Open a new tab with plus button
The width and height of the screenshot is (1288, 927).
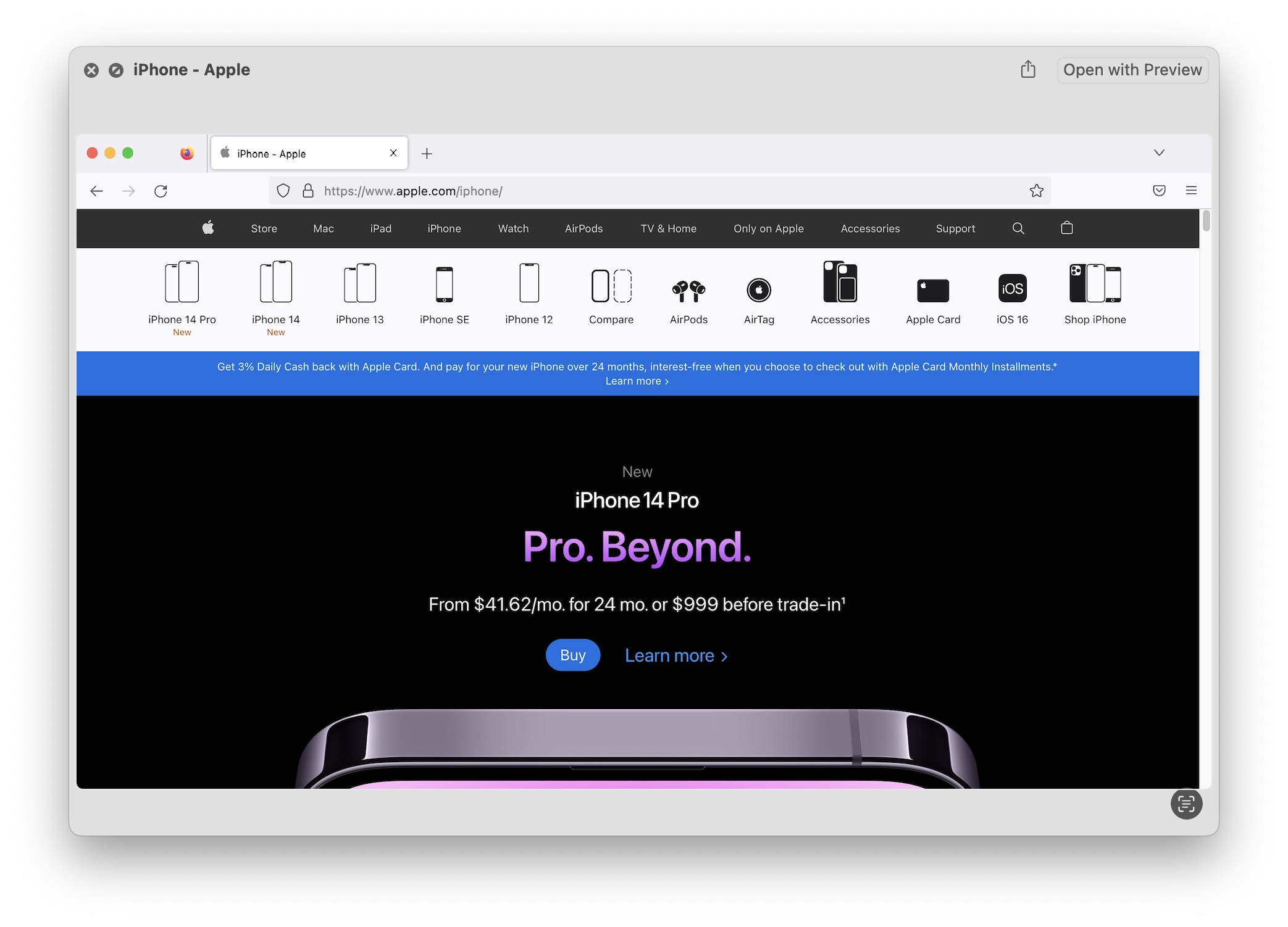coord(427,154)
